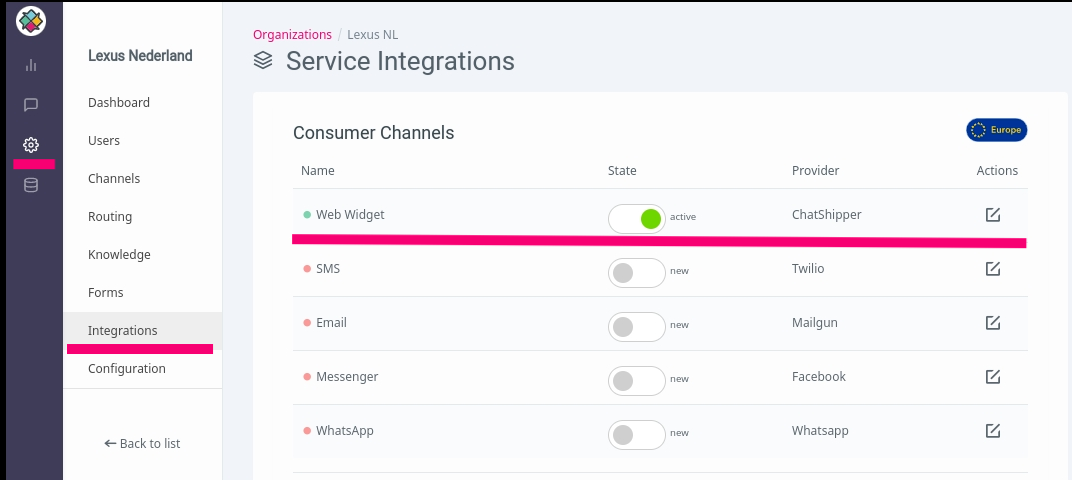Edit the Email Mailgun integration
The width and height of the screenshot is (1072, 480).
click(x=993, y=323)
